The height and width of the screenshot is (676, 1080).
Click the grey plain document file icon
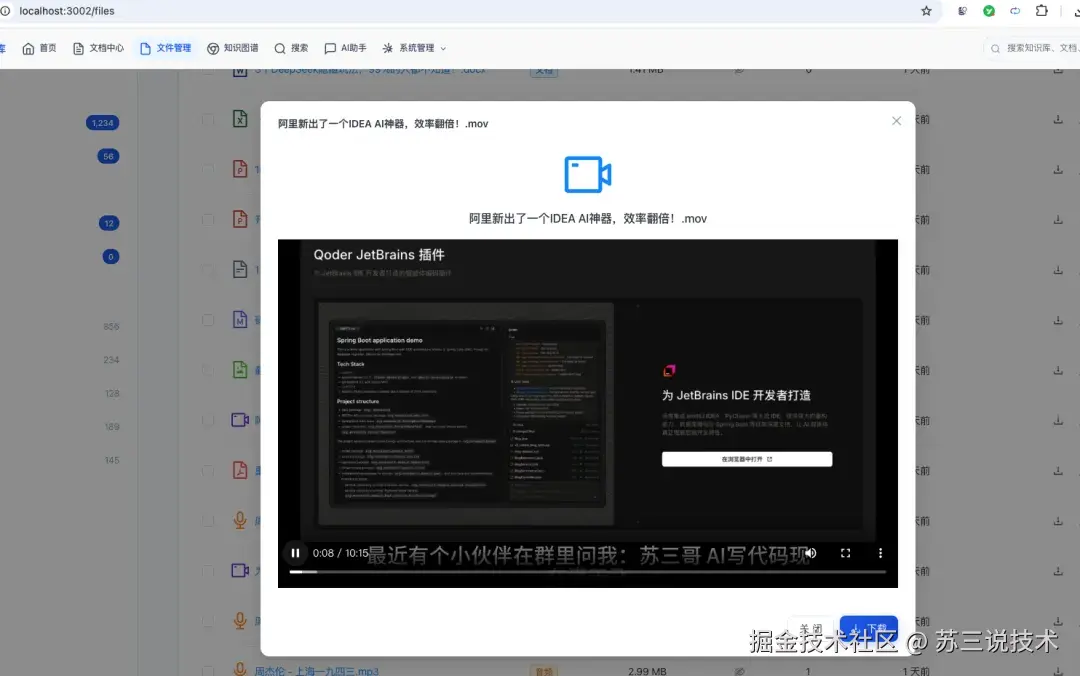point(240,269)
